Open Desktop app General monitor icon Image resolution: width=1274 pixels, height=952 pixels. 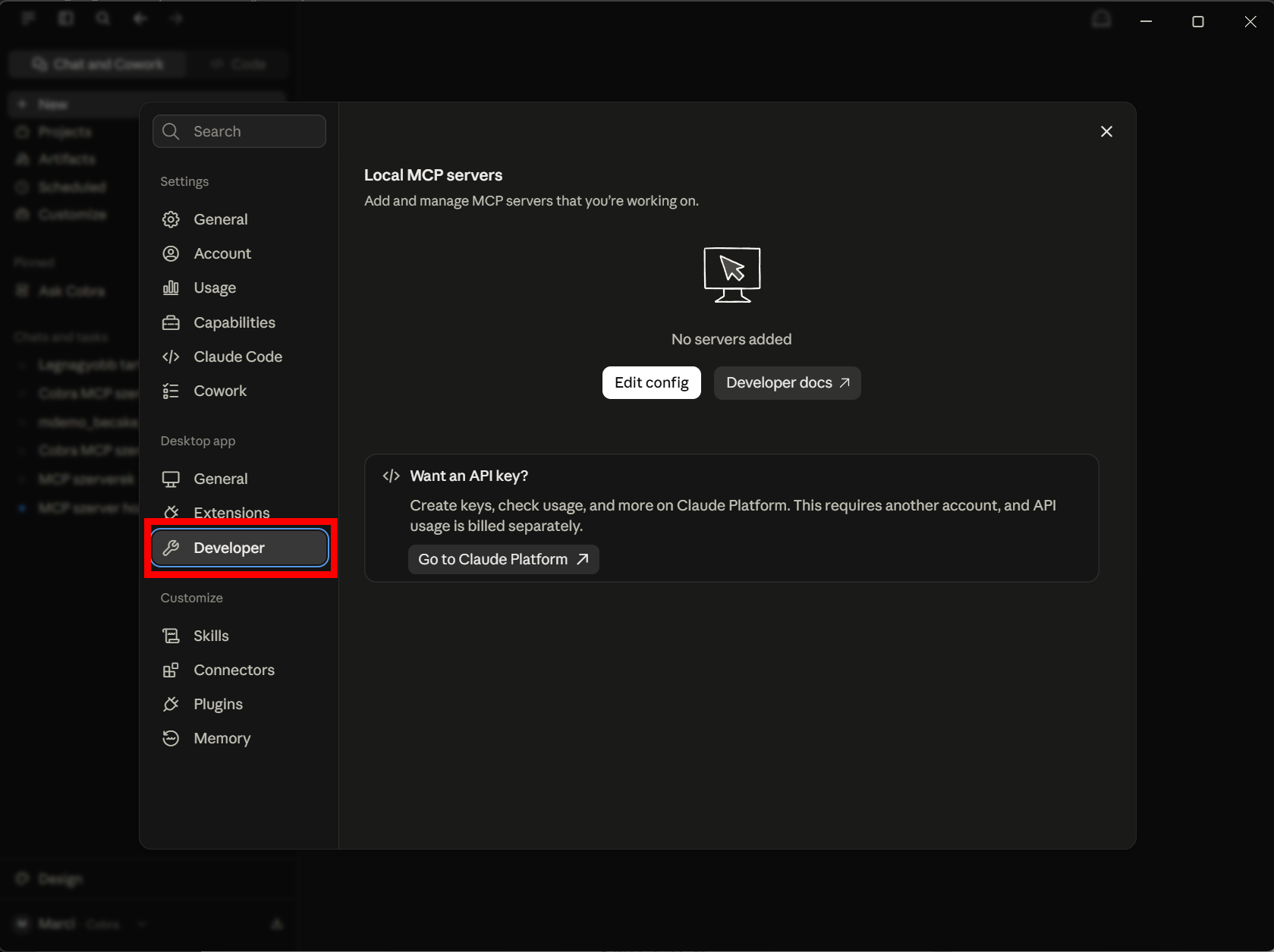171,479
